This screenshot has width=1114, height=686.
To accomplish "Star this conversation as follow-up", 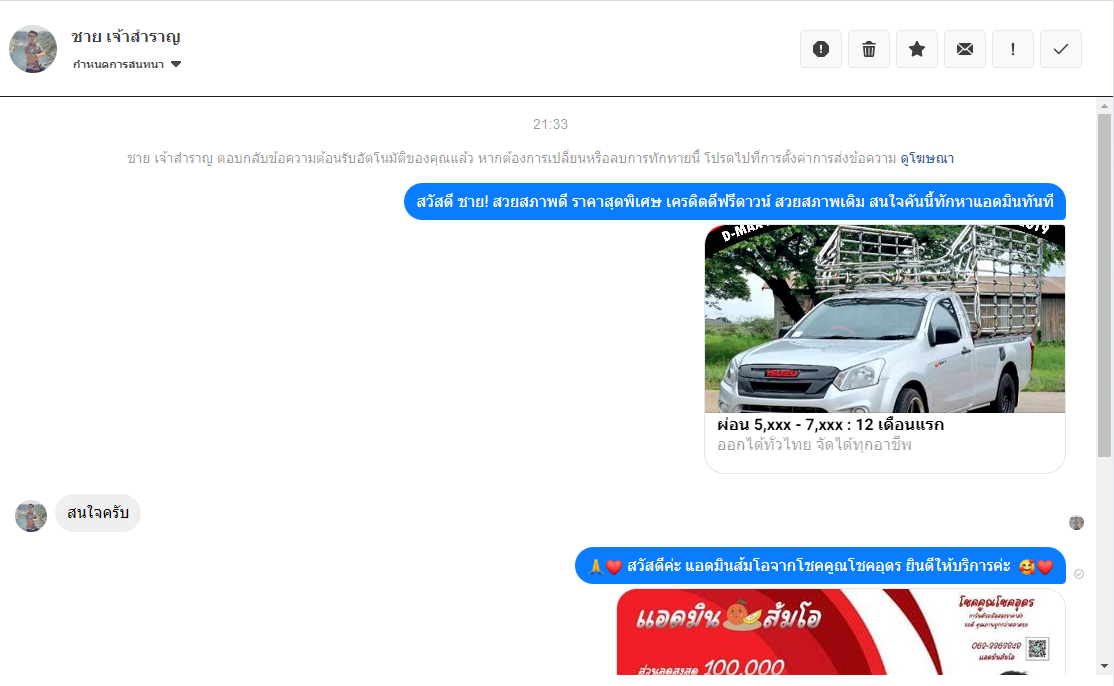I will click(916, 49).
